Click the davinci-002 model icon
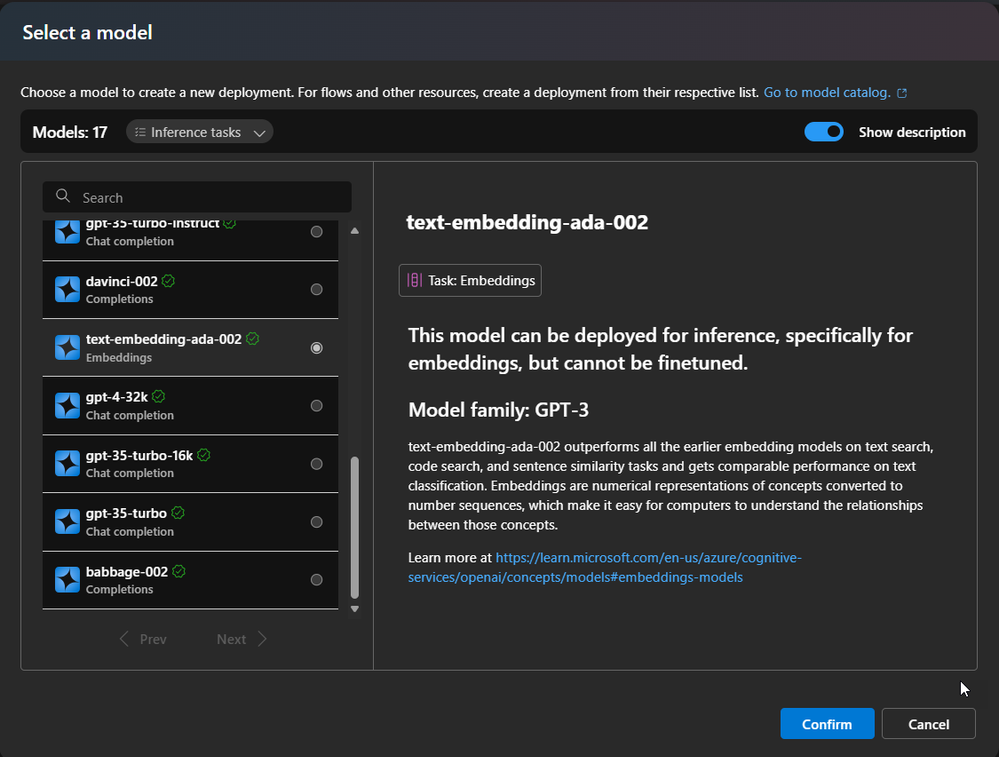999x757 pixels. 67,290
